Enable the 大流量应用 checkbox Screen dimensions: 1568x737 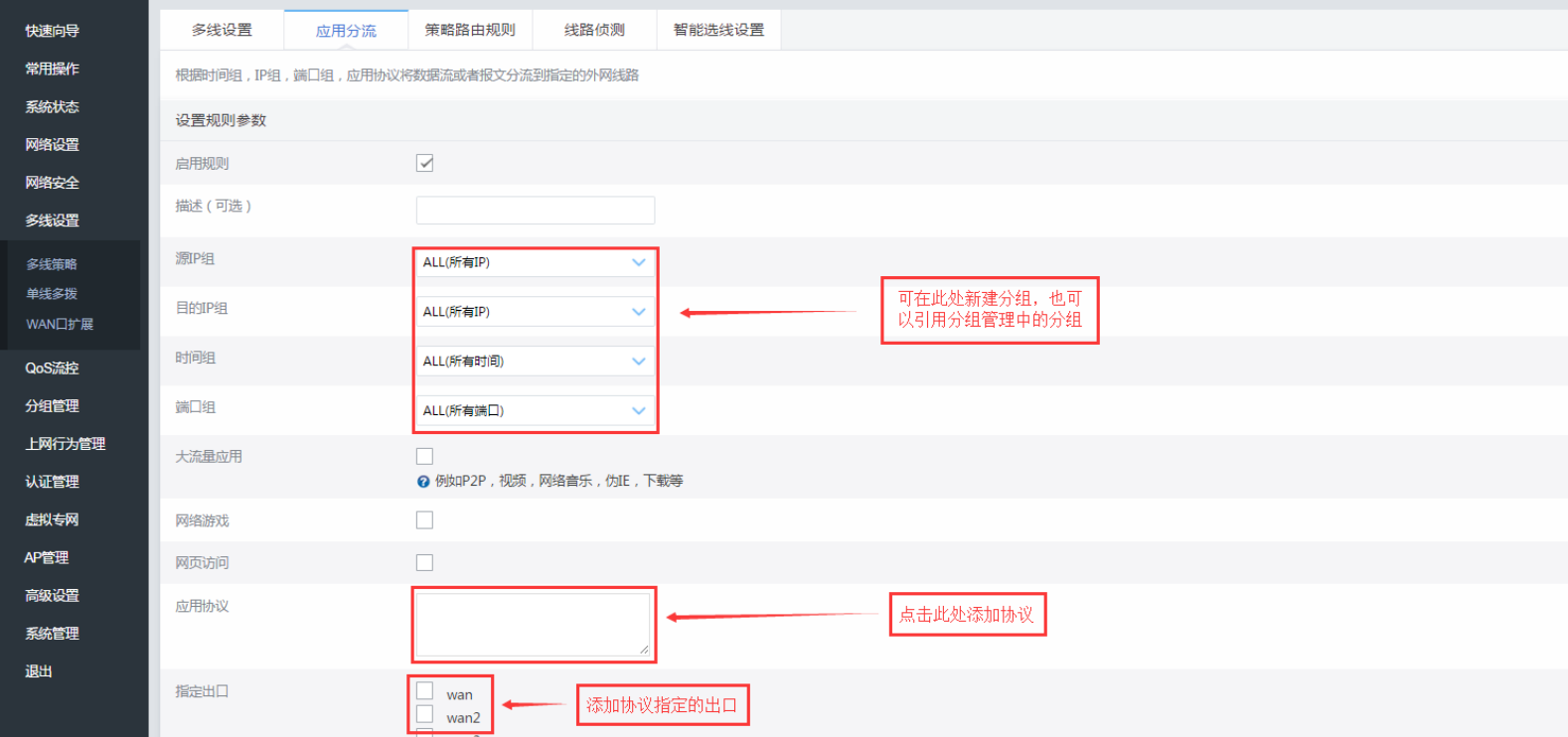pyautogui.click(x=424, y=457)
